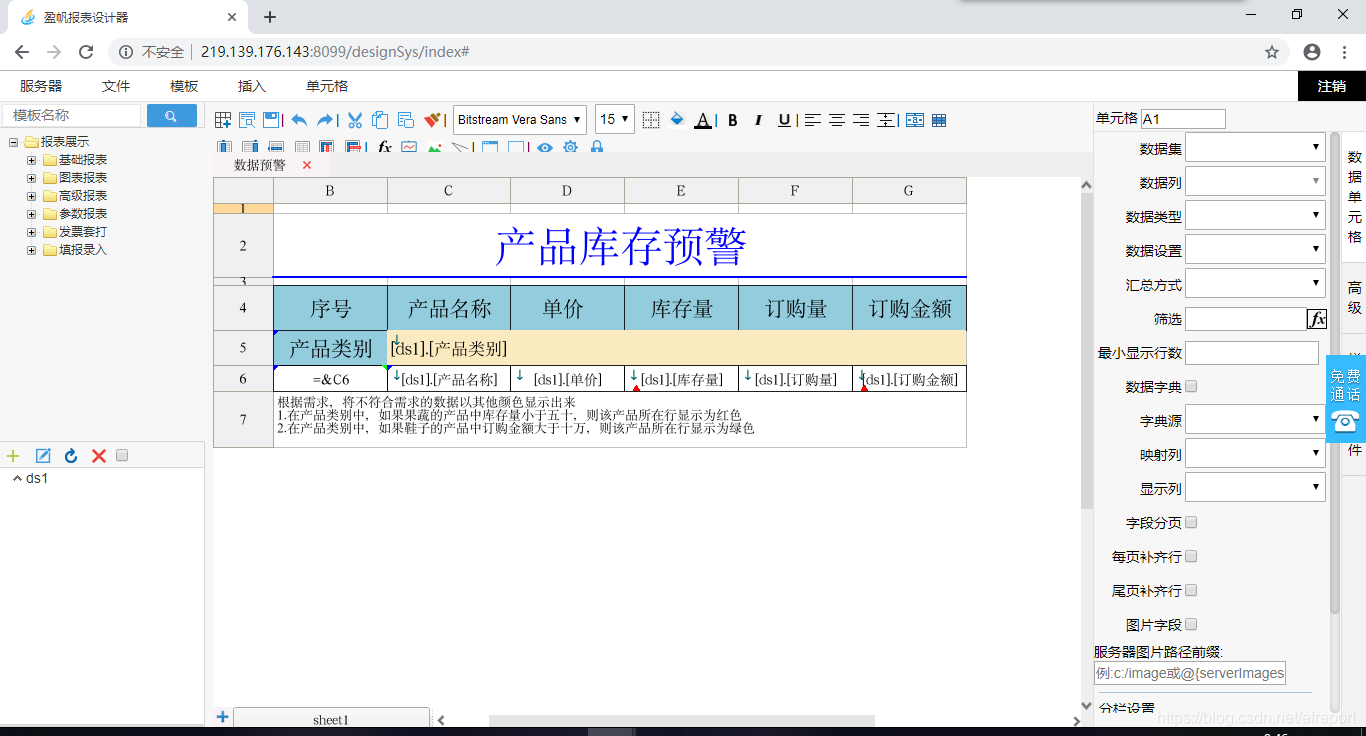Click the split cells grid icon

[x=939, y=120]
